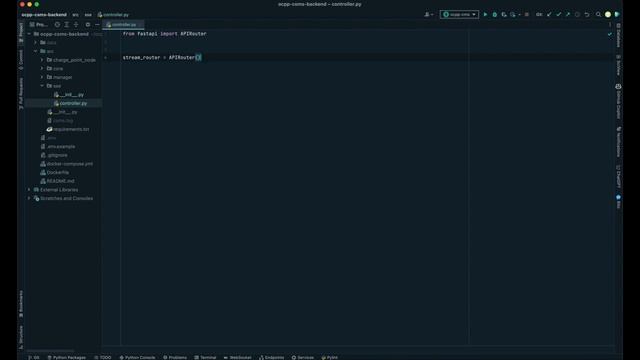Open the Pylint tool window tab
640x360 pixels.
click(329, 357)
